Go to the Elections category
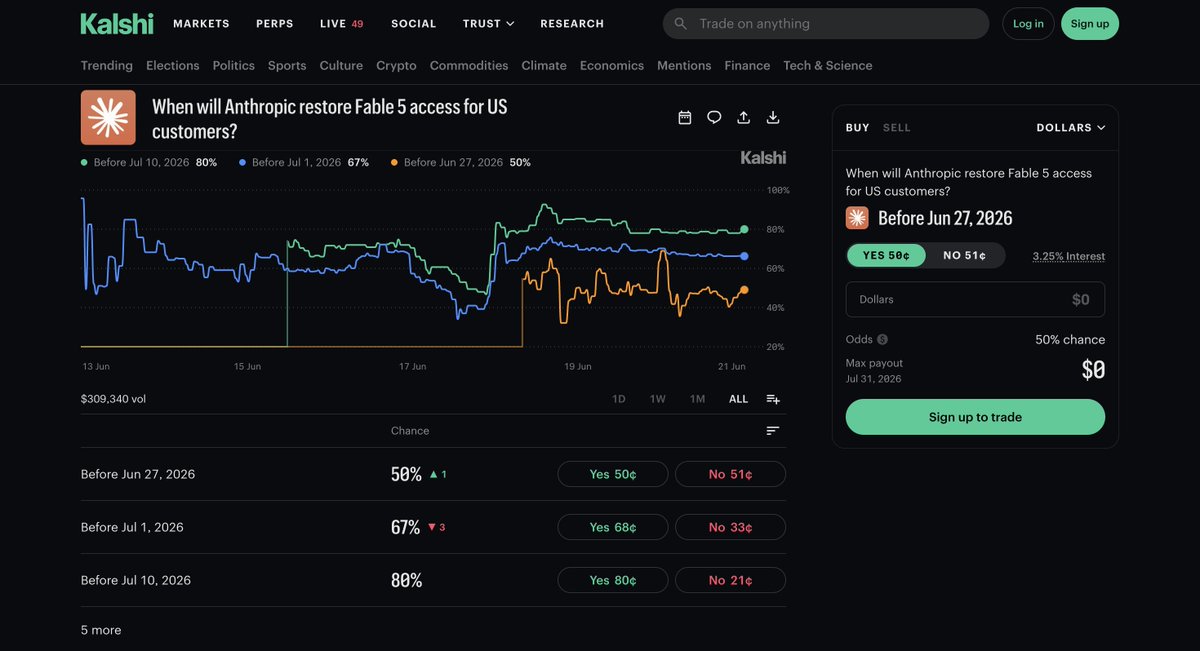 173,65
